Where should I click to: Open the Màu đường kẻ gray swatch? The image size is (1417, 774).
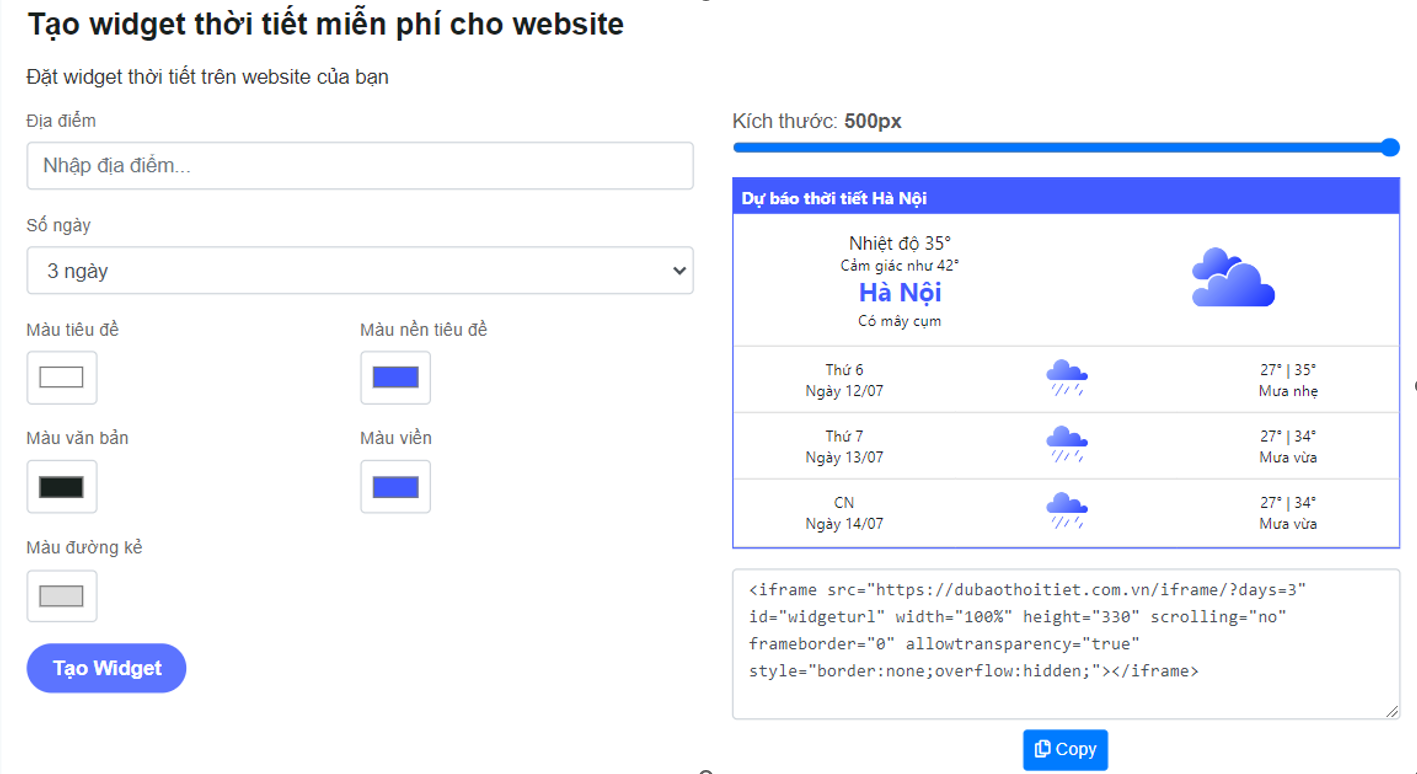[62, 596]
